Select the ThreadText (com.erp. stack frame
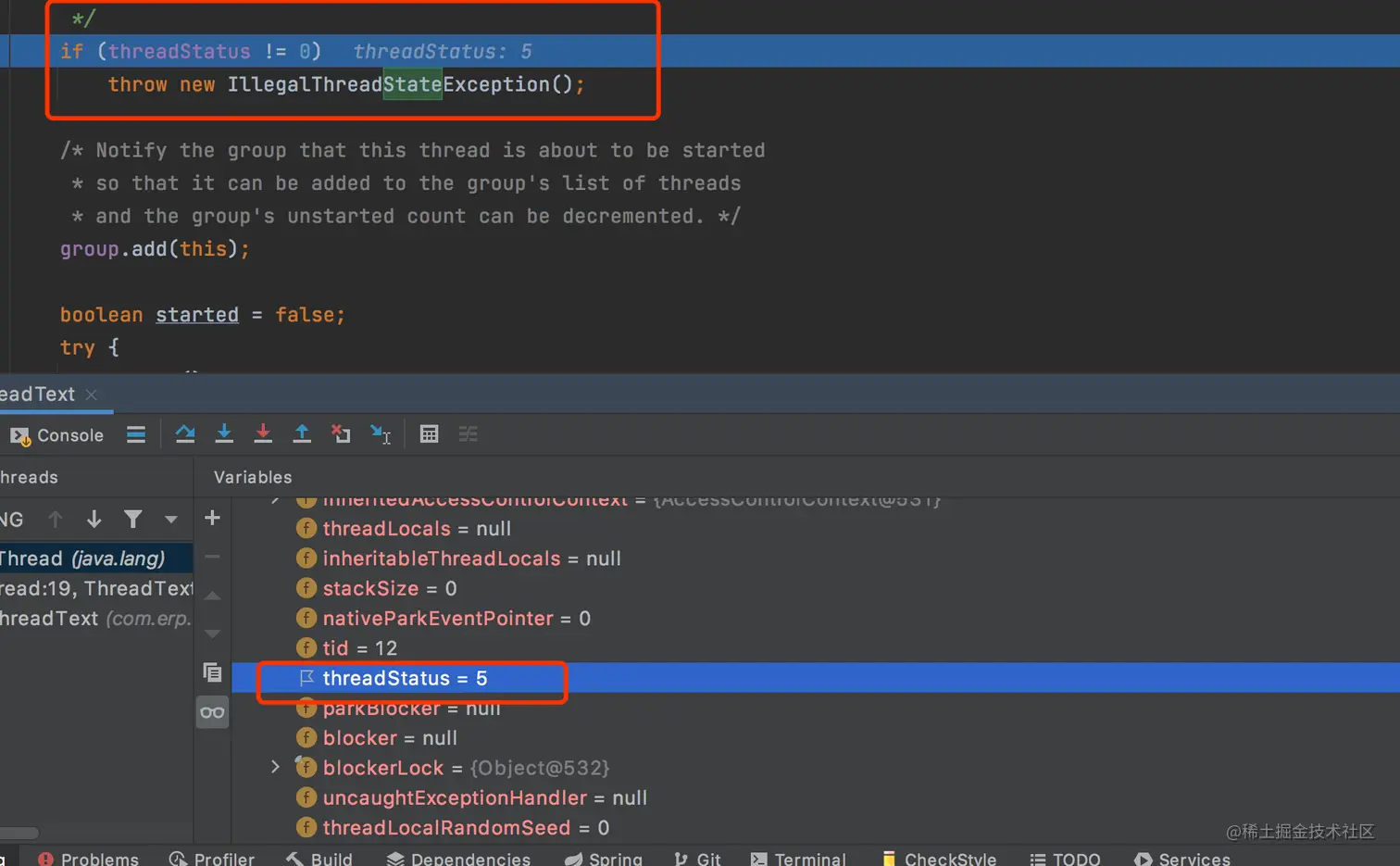 (x=96, y=618)
